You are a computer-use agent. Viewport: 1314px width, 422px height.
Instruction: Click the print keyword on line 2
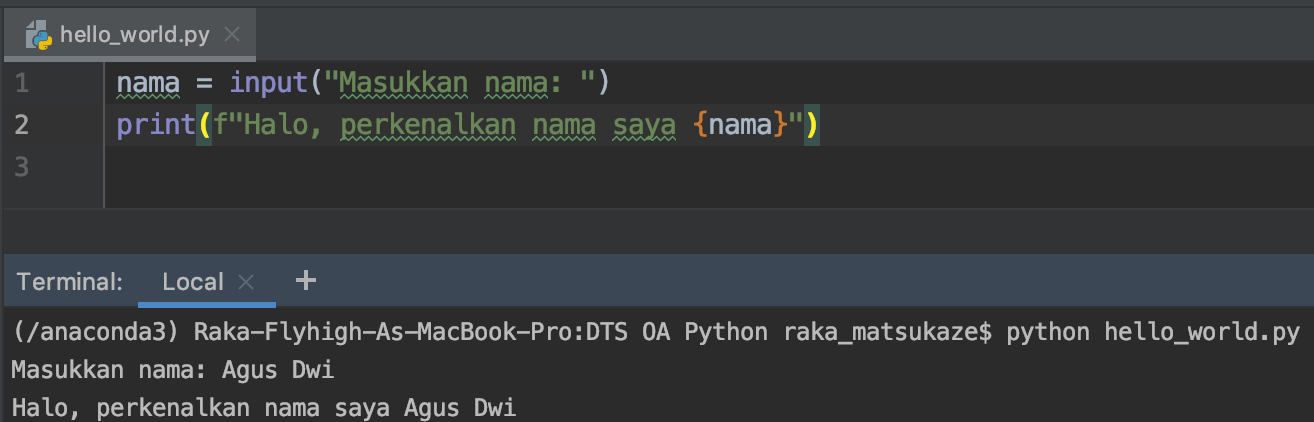point(158,125)
